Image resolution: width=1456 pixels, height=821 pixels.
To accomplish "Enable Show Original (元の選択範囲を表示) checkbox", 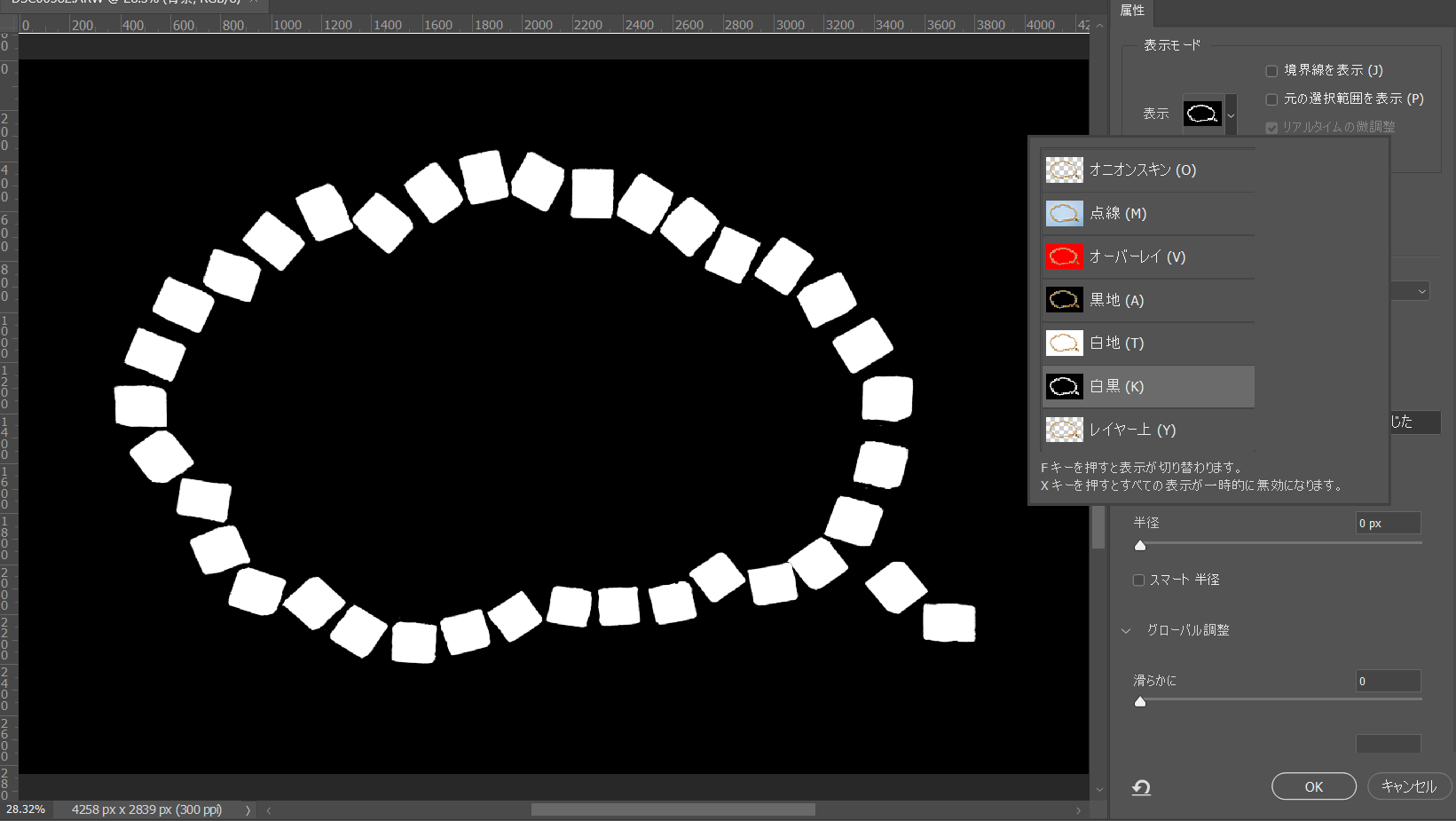I will 1271,99.
